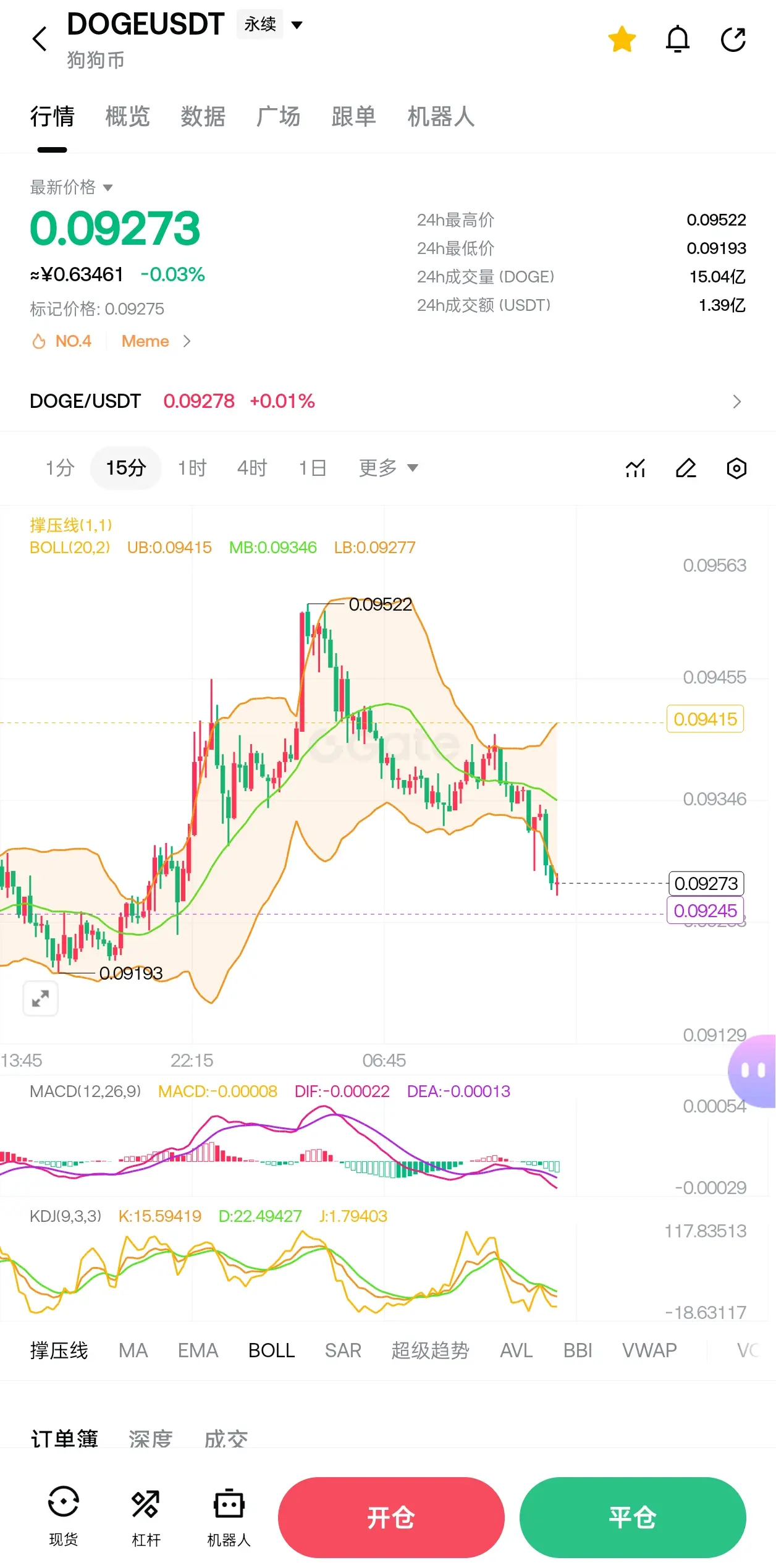776x1568 pixels.
Task: Open 订单簿 tab
Action: [64, 1438]
